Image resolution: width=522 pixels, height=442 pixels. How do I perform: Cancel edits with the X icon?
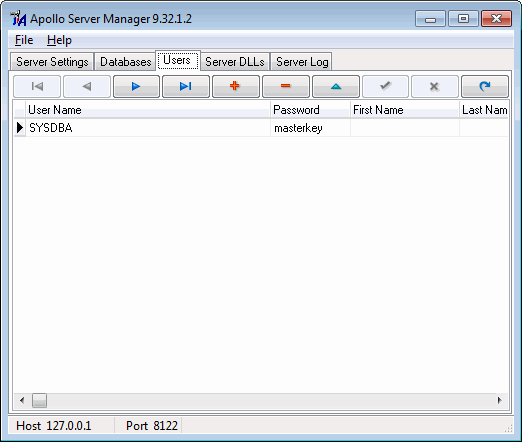[435, 86]
